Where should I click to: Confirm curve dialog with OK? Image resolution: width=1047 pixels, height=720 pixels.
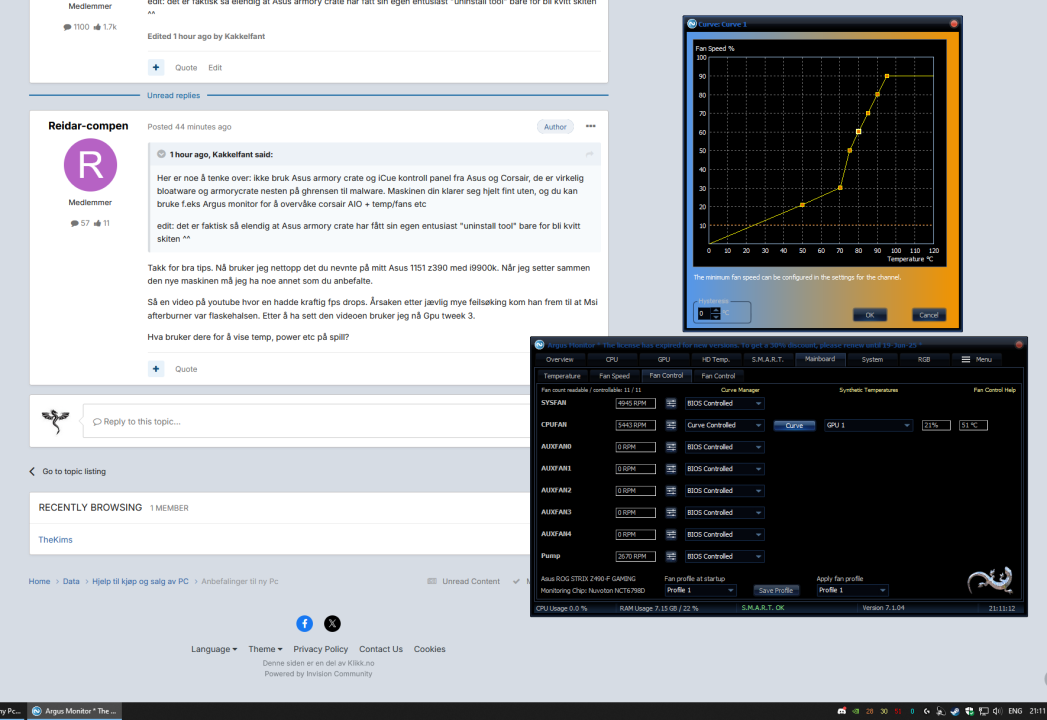[x=869, y=315]
